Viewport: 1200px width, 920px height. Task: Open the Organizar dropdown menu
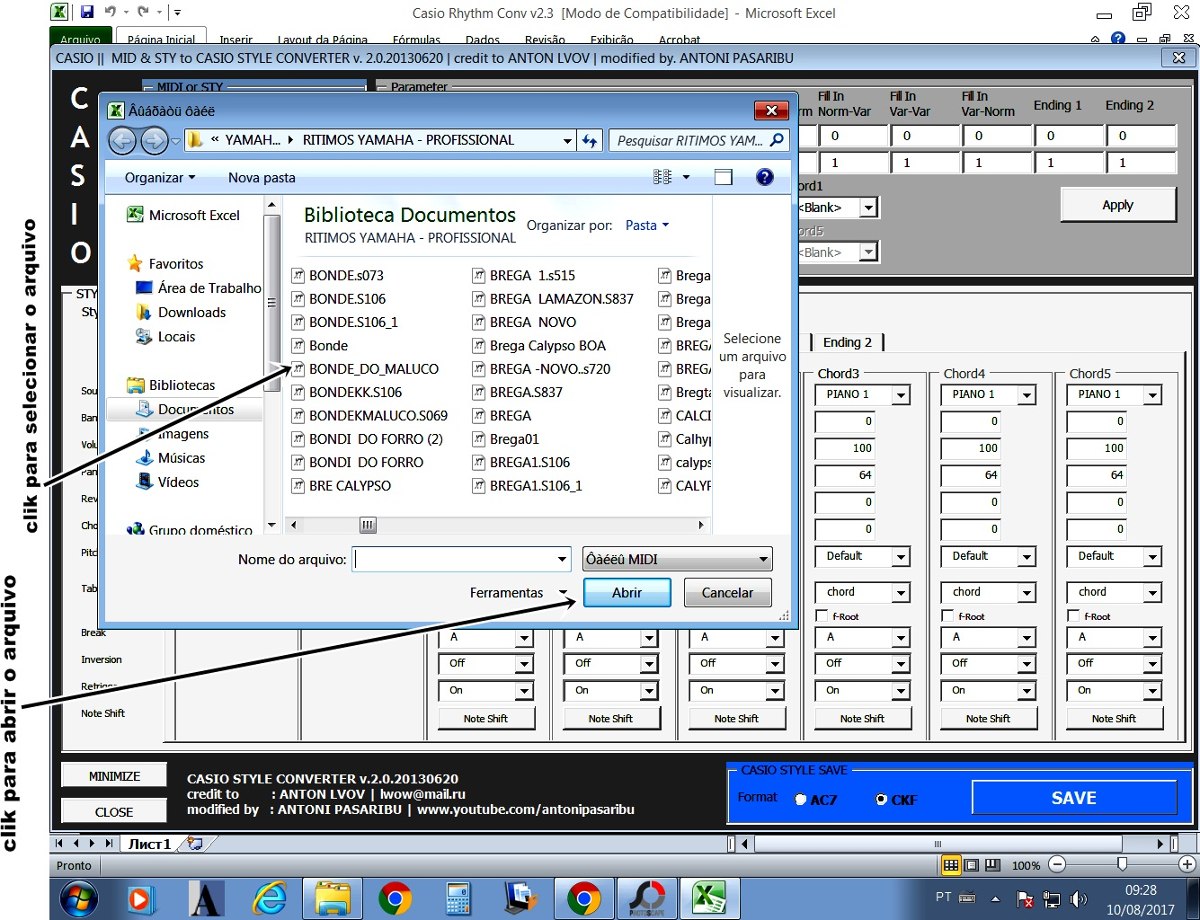(x=159, y=177)
